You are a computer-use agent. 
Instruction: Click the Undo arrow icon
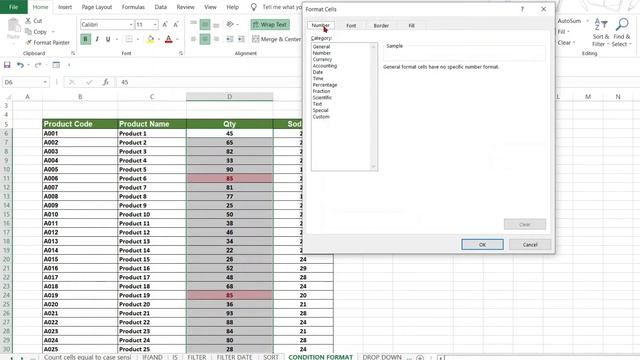[x=20, y=65]
